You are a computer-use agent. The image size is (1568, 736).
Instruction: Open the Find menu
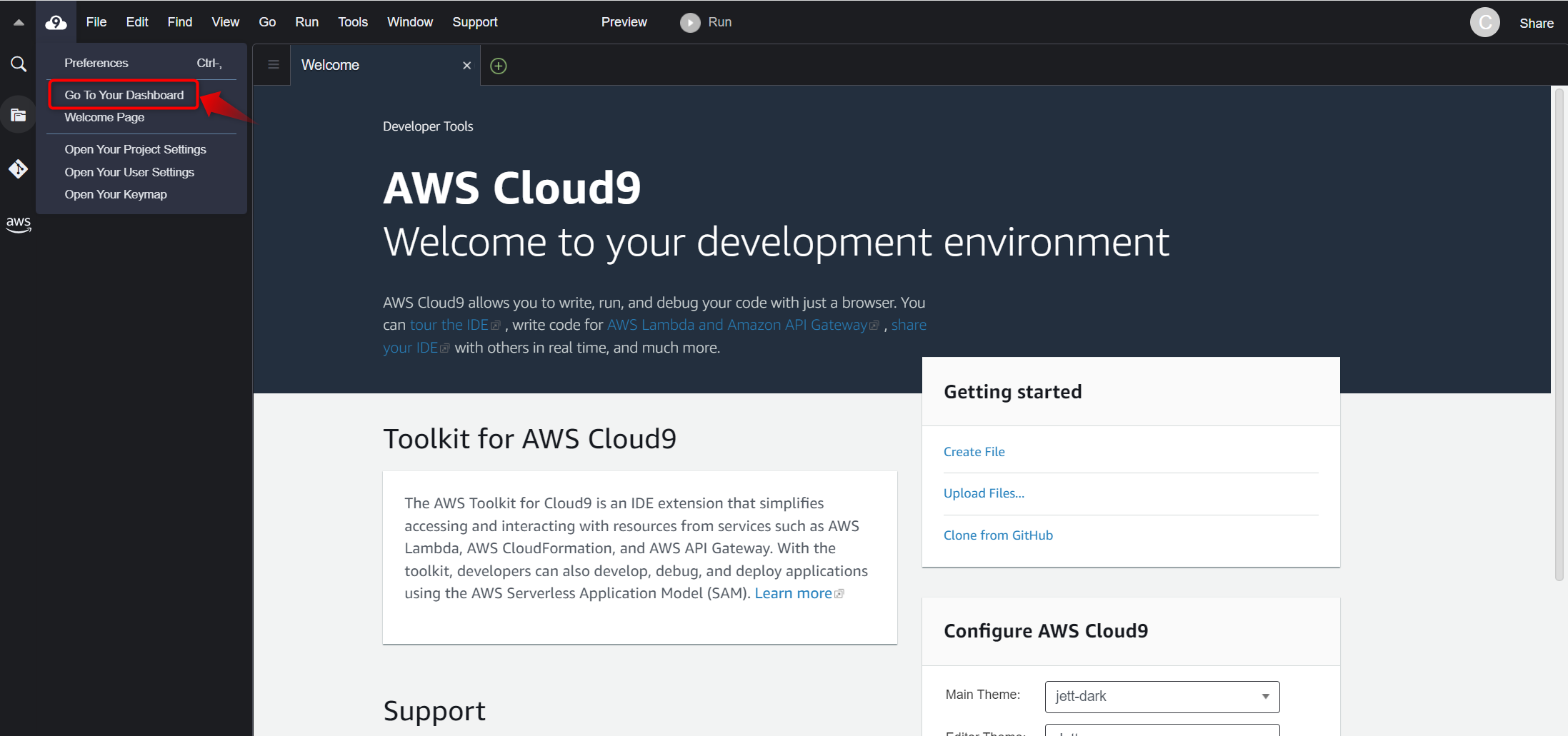coord(180,22)
